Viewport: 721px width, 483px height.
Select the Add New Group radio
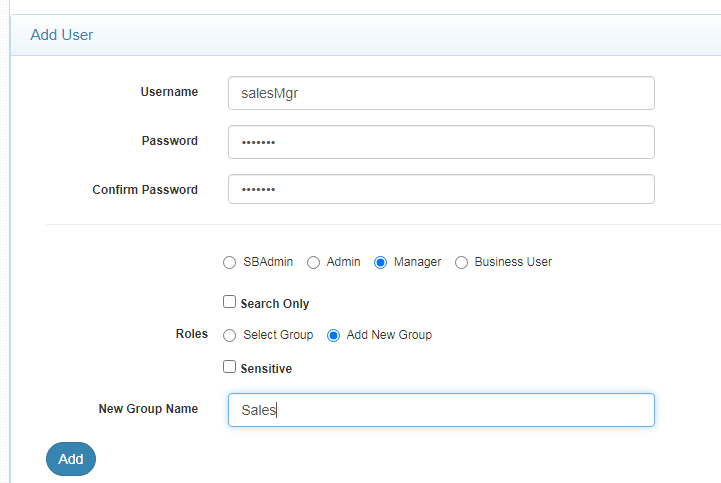point(334,336)
